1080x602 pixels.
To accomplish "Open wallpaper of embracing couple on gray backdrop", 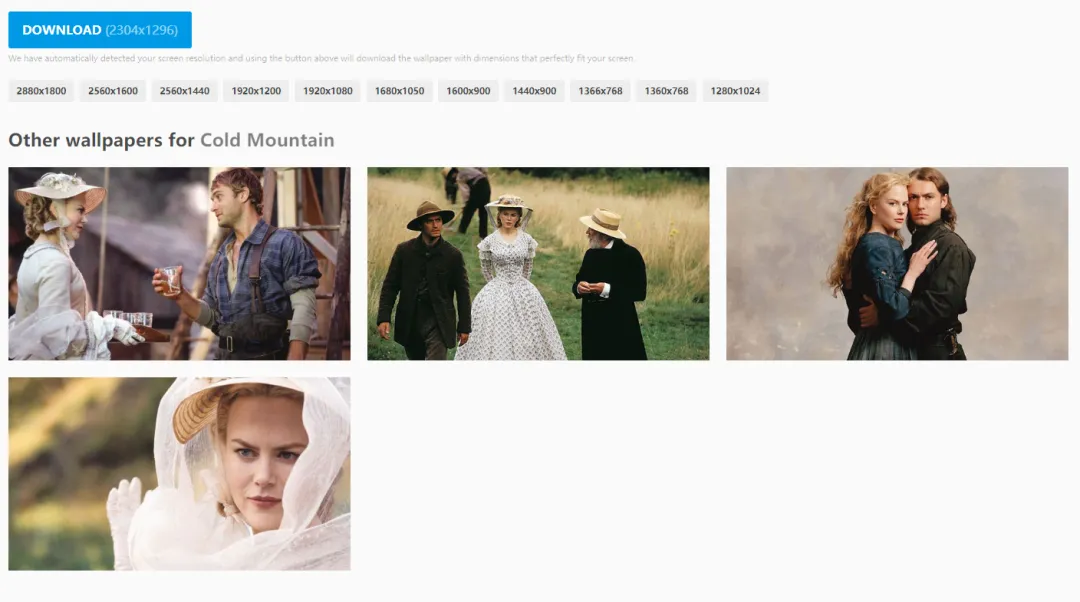I will (x=897, y=263).
